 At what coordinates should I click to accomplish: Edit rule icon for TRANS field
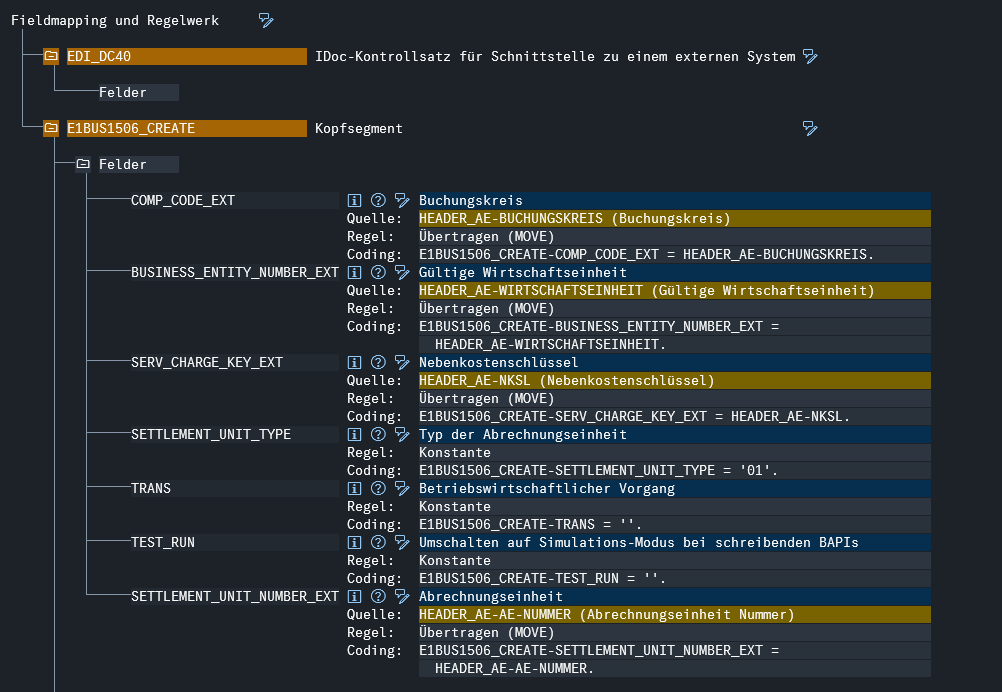(401, 489)
